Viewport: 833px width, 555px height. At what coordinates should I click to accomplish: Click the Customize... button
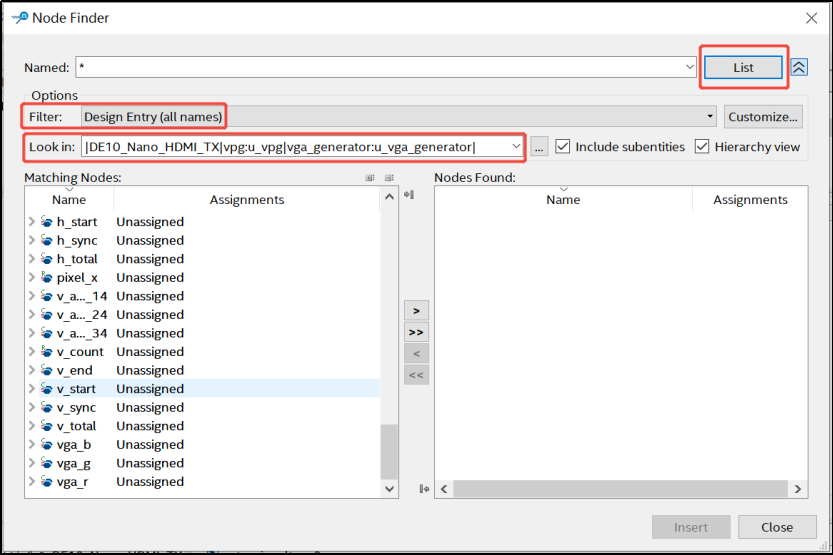[762, 117]
